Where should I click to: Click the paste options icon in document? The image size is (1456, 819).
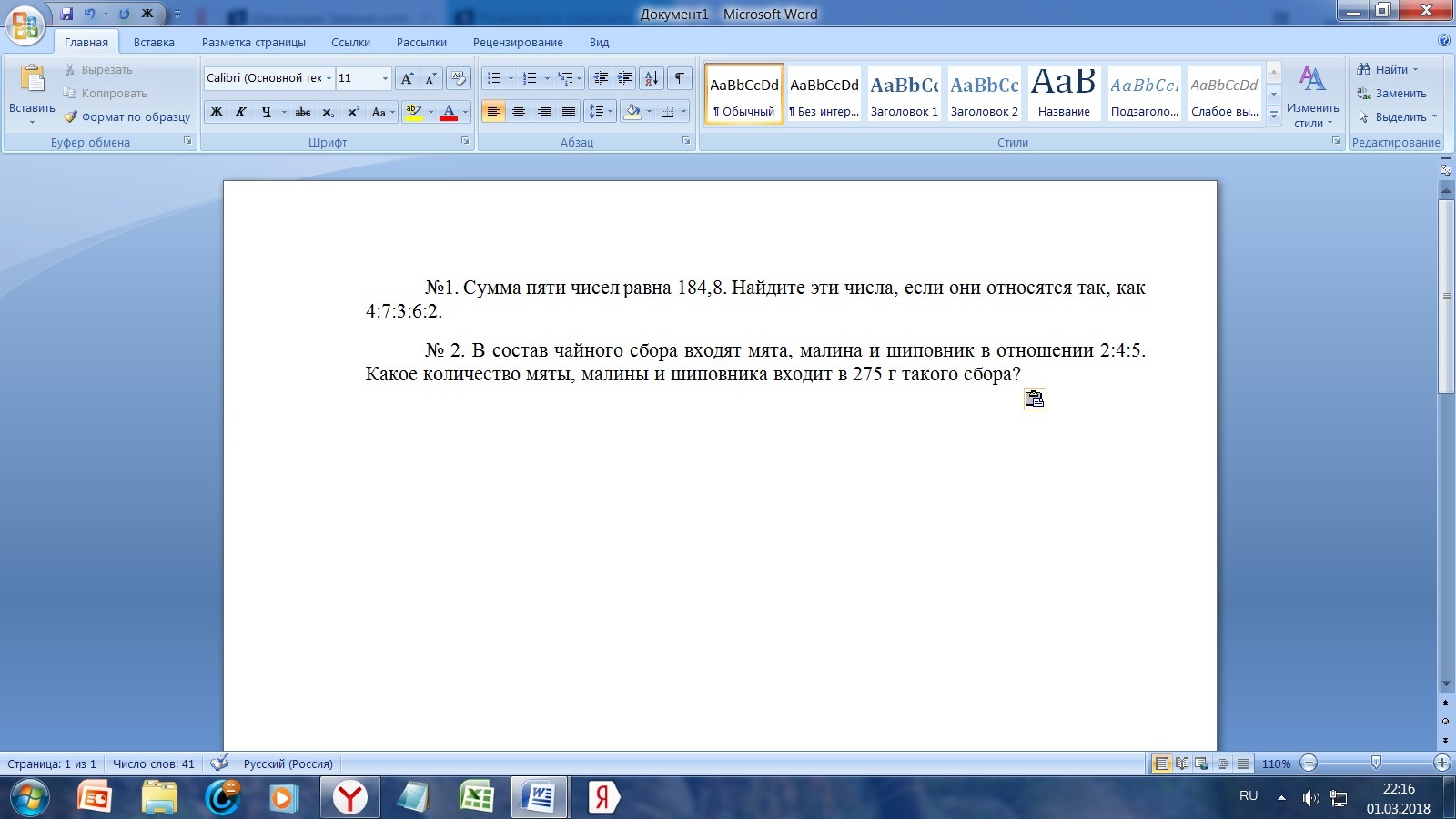[1035, 399]
